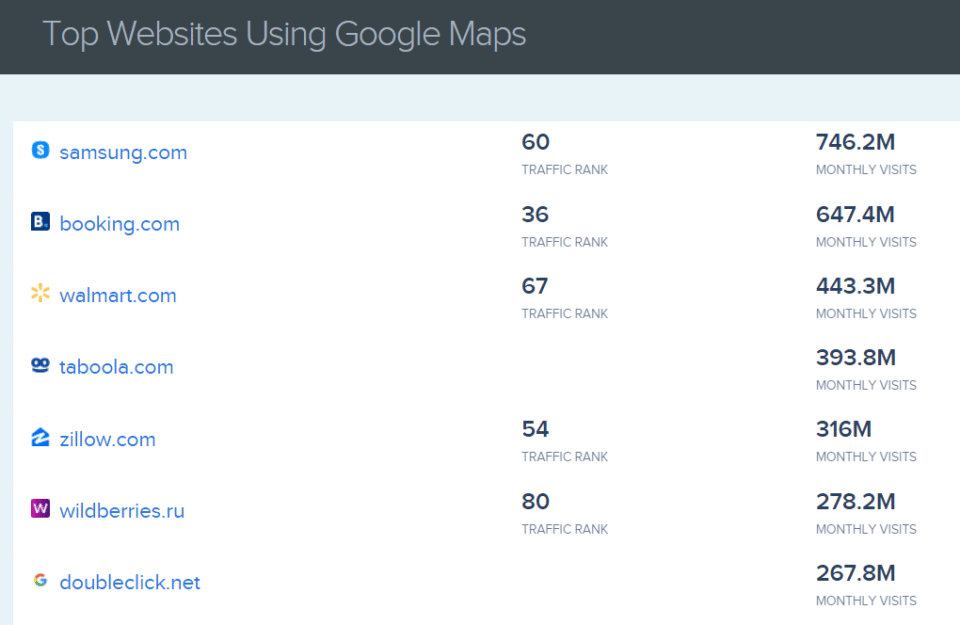Click MONTHLY VISITS label in doubleclick.net row

click(x=866, y=601)
